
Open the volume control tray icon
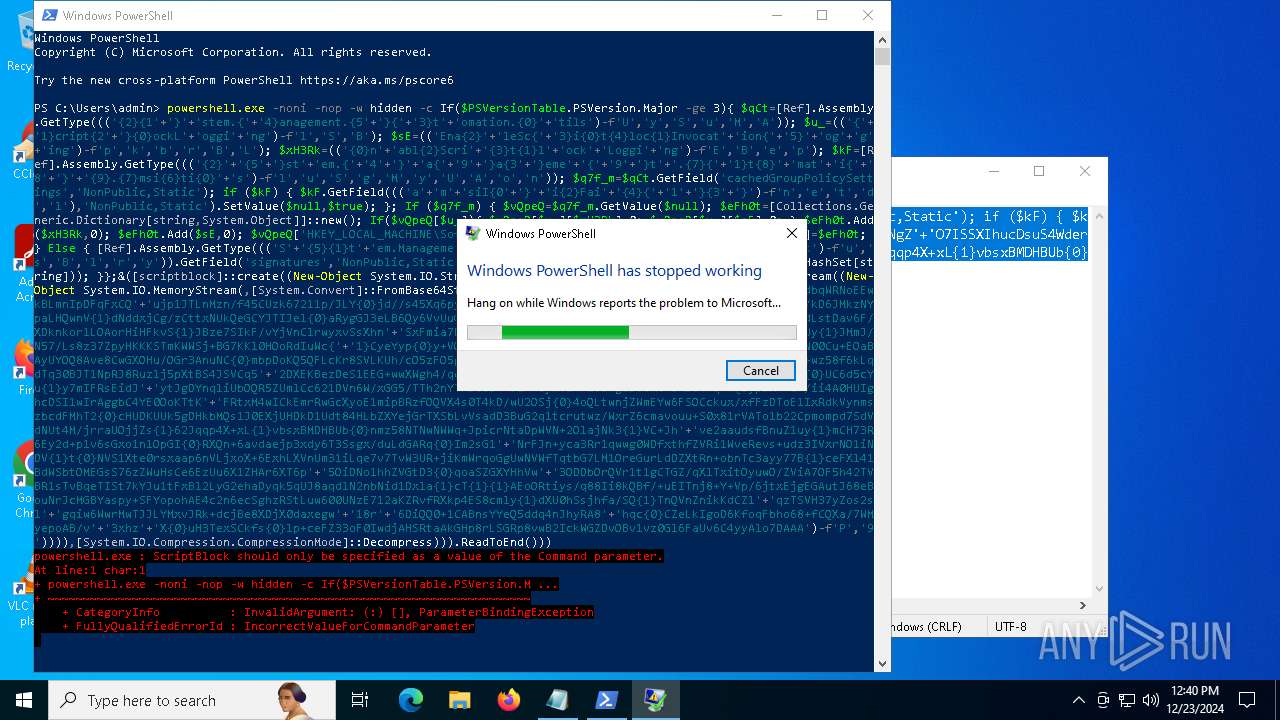(x=1151, y=700)
